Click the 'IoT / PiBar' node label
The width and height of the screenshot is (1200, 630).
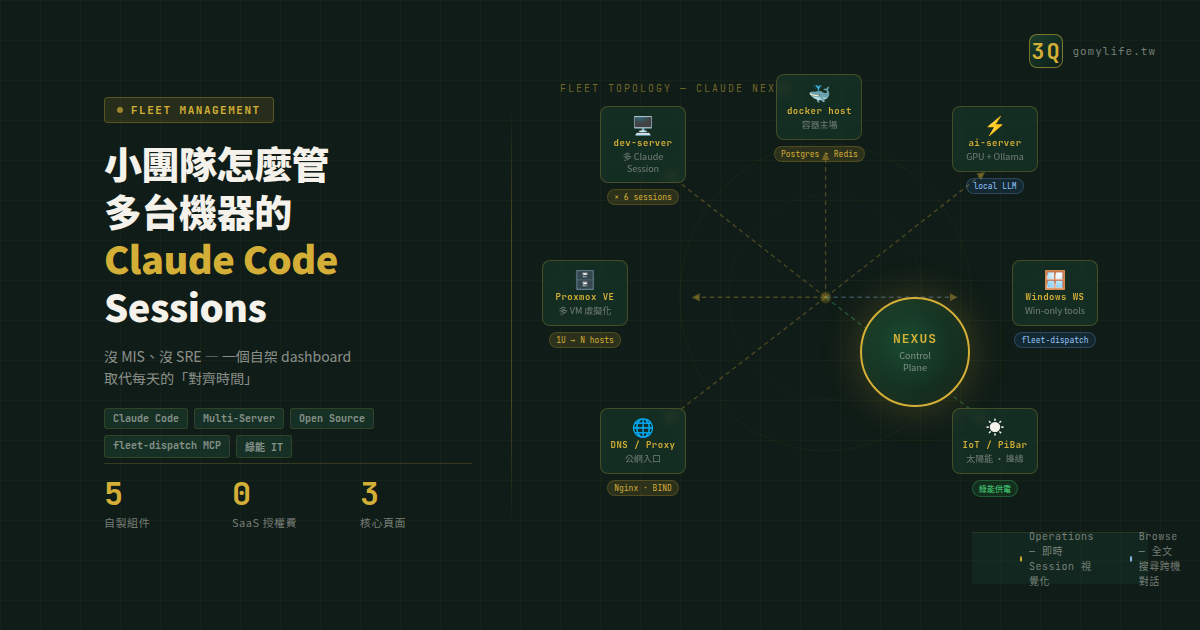pos(995,445)
